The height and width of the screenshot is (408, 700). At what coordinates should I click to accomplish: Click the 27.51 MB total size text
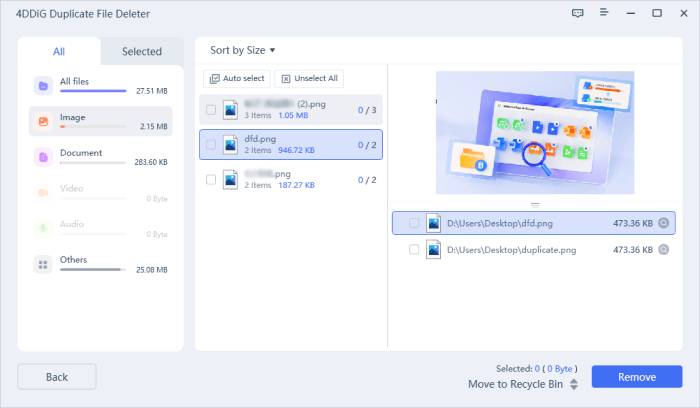[x=152, y=91]
